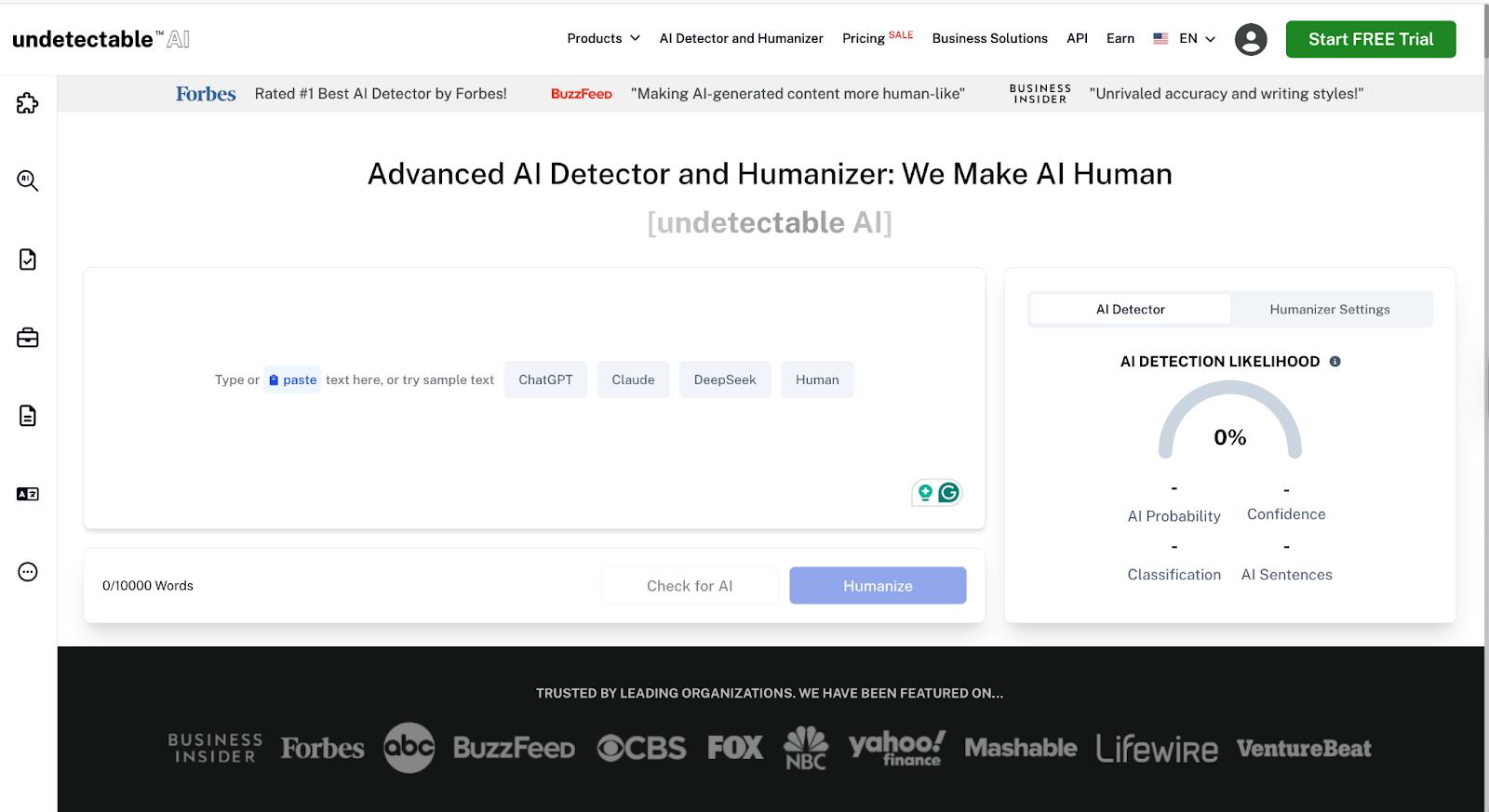This screenshot has width=1489, height=812.
Task: Click the text document sidebar icon
Action: pyautogui.click(x=28, y=416)
